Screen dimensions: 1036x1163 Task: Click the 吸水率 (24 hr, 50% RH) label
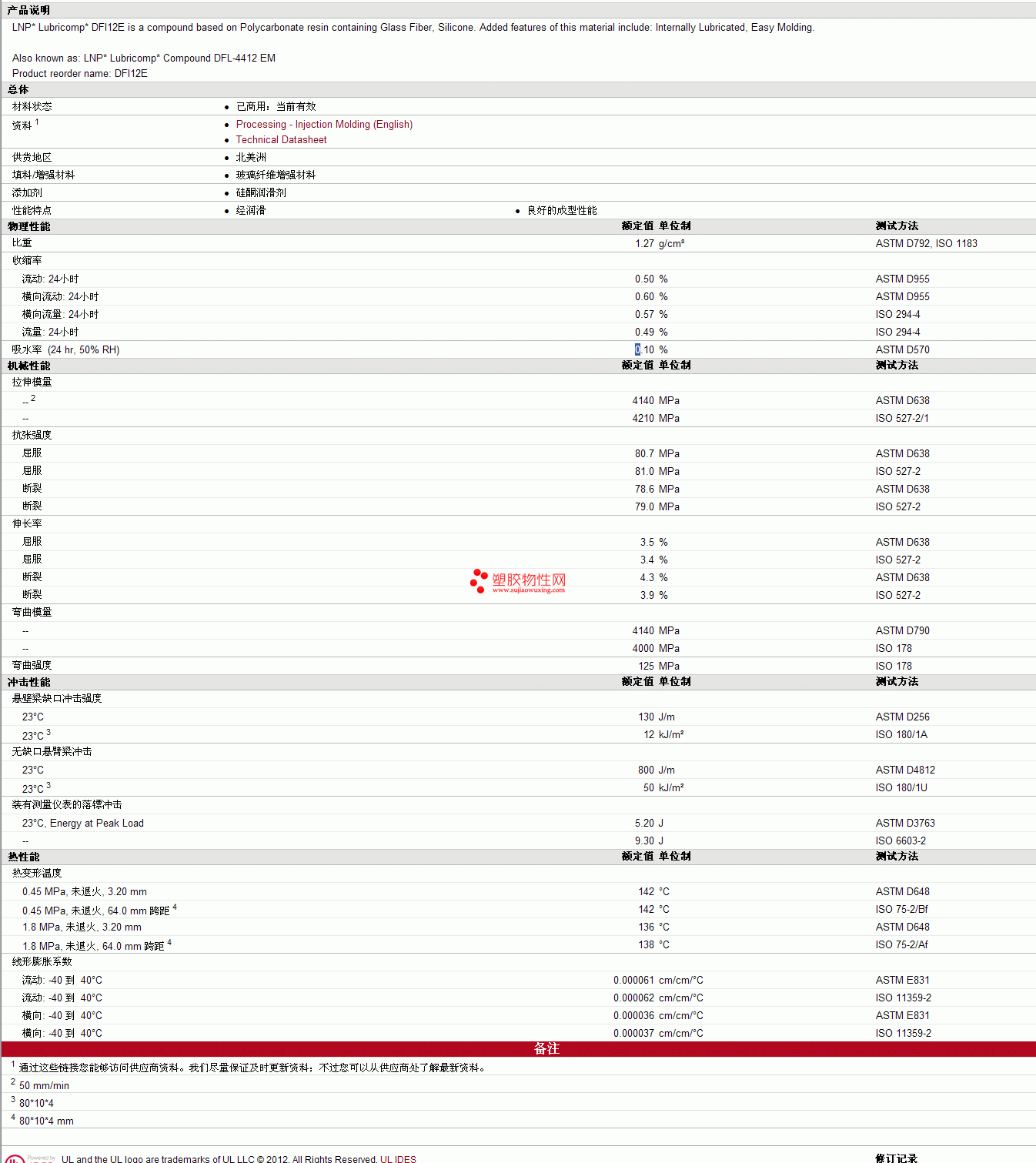click(x=65, y=349)
